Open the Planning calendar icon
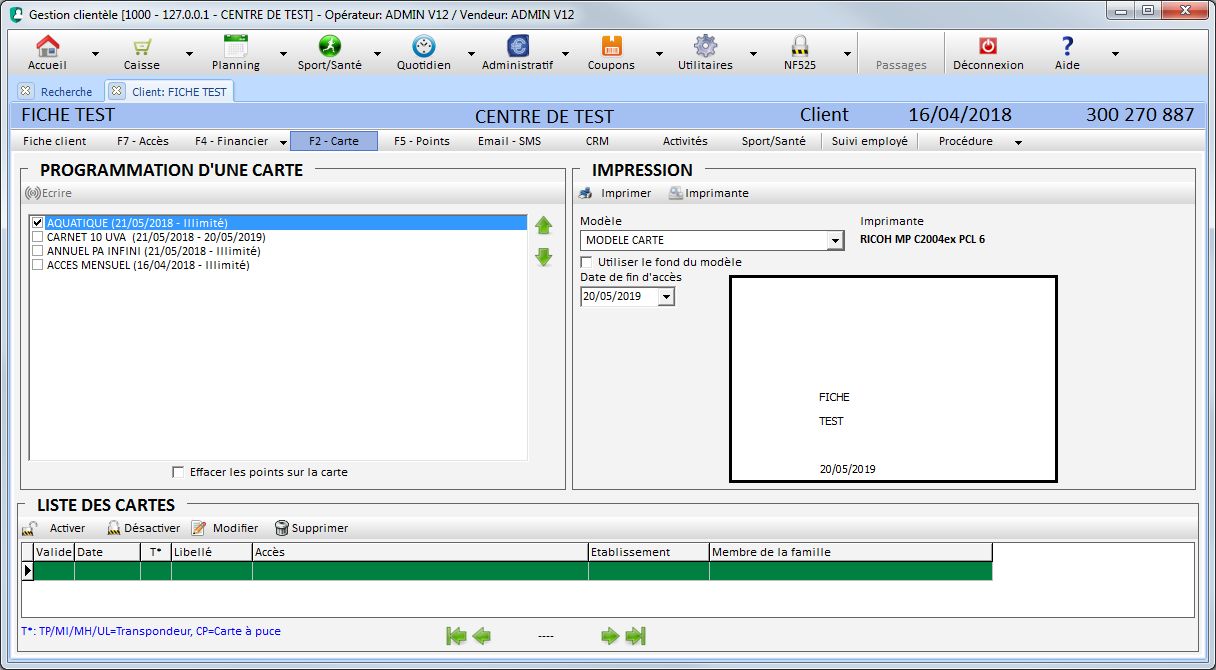The image size is (1216, 670). pyautogui.click(x=236, y=47)
